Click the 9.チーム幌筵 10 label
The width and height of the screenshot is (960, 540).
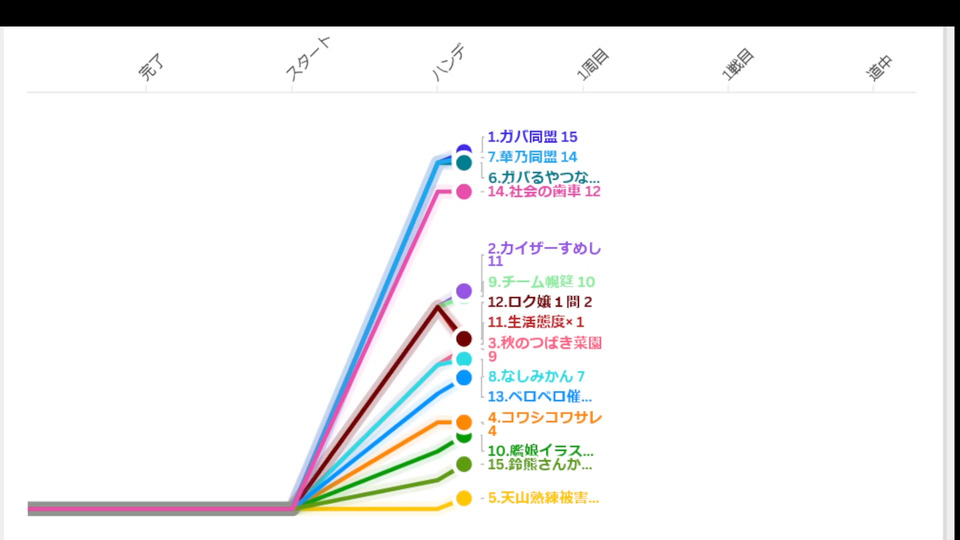tap(541, 282)
